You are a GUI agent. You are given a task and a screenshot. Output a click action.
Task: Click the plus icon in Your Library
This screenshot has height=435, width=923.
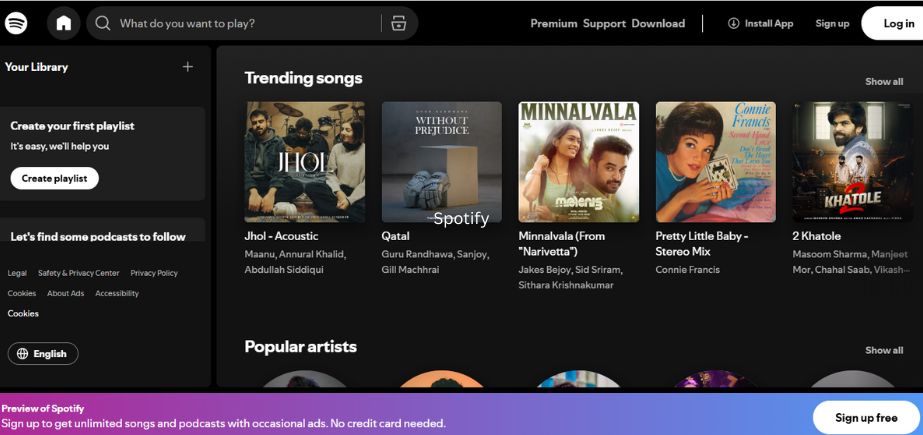pyautogui.click(x=188, y=67)
